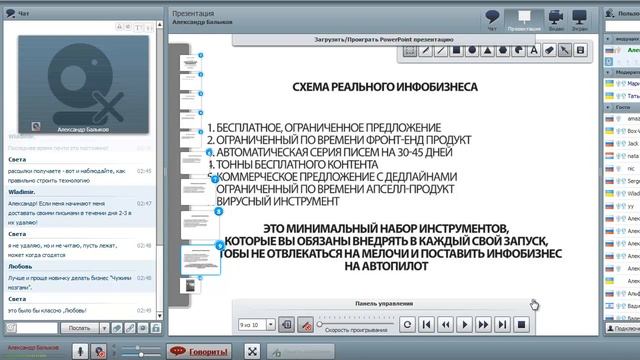This screenshot has height=360, width=640.
Task: Select the text 'A' tool
Action: pos(534,51)
